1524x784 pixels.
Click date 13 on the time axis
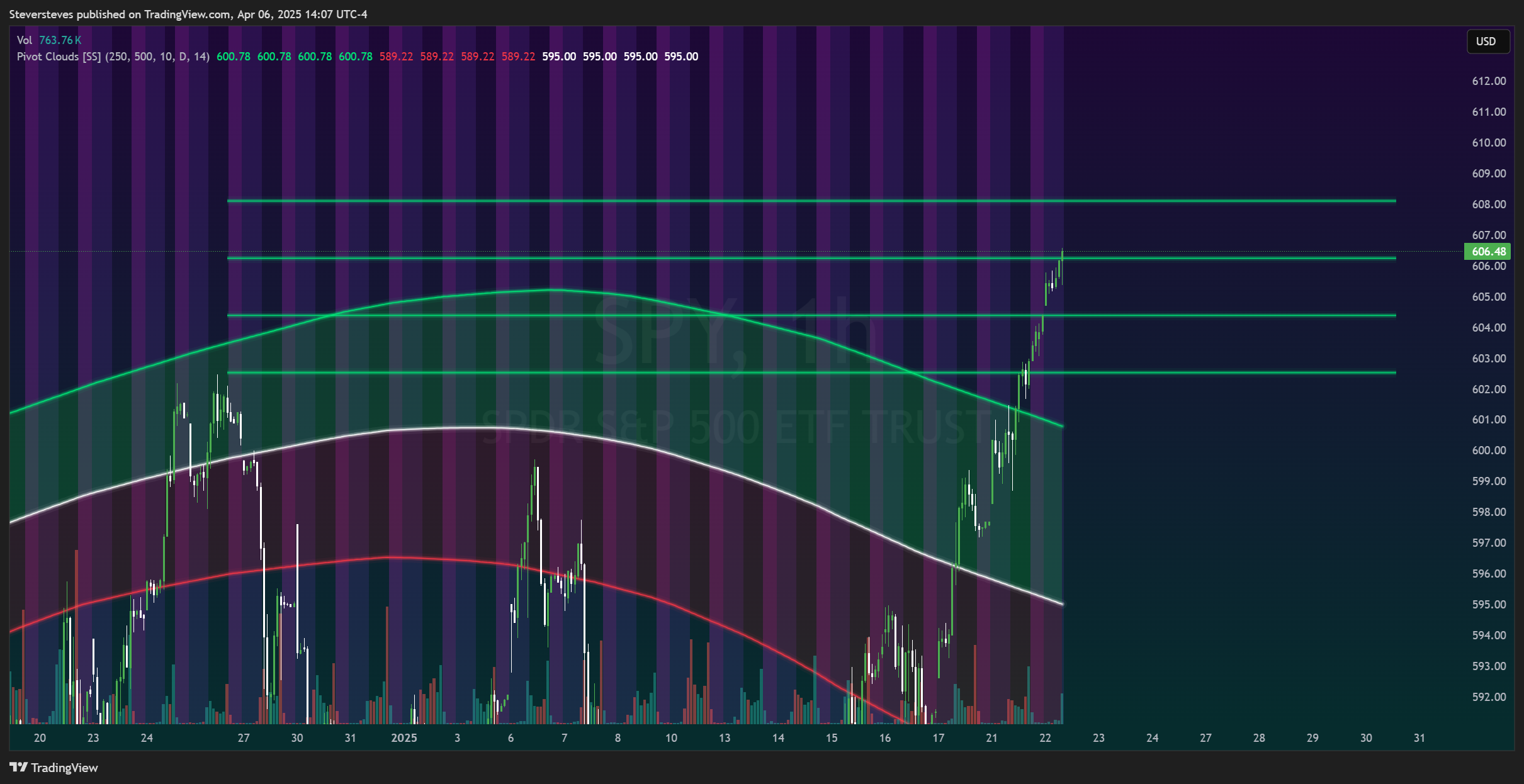(725, 738)
